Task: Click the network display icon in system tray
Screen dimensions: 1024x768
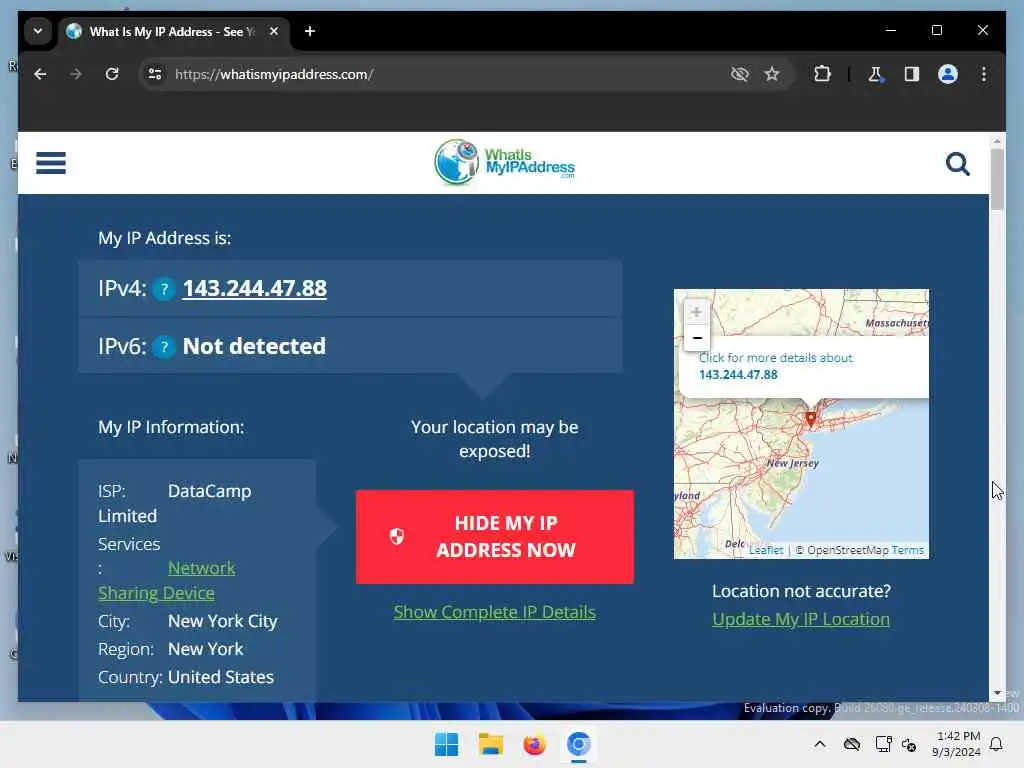Action: (883, 744)
